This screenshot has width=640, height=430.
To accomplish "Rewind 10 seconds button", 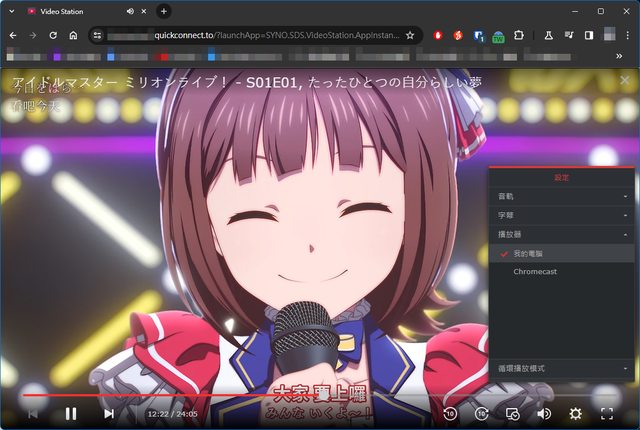I will (x=450, y=413).
